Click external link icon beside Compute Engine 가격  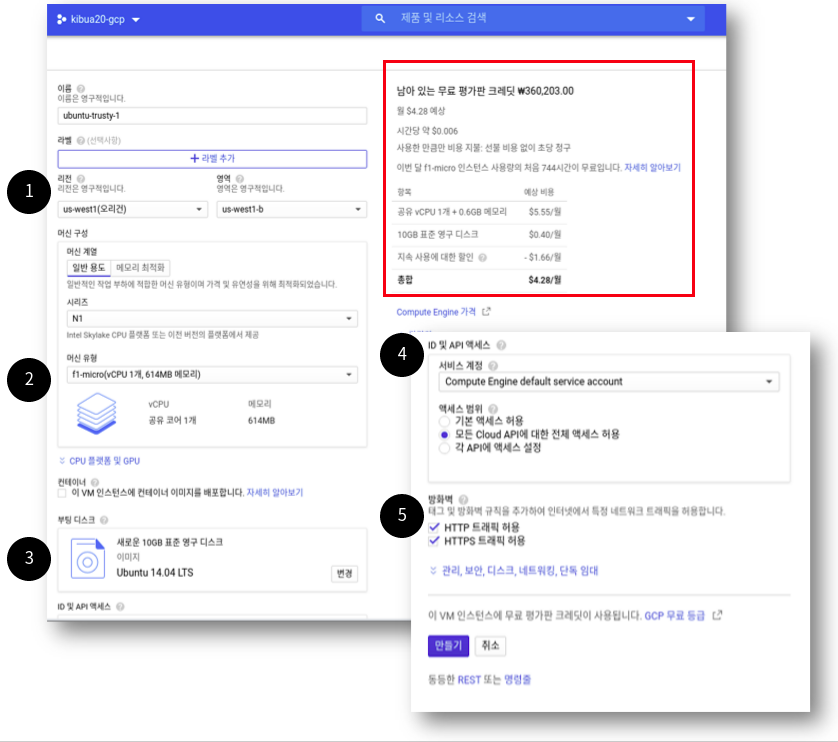point(486,312)
